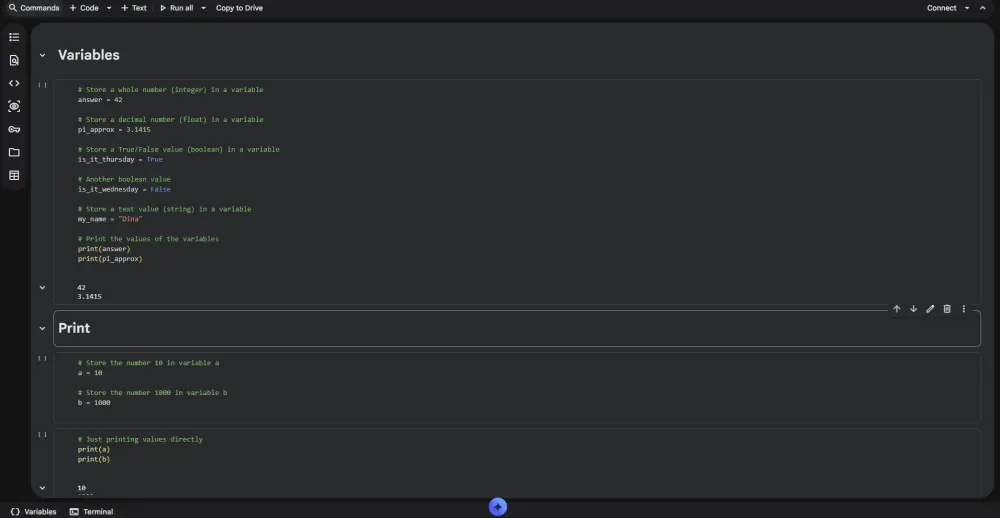
Task: Open the Run all dropdown arrow
Action: 203,8
